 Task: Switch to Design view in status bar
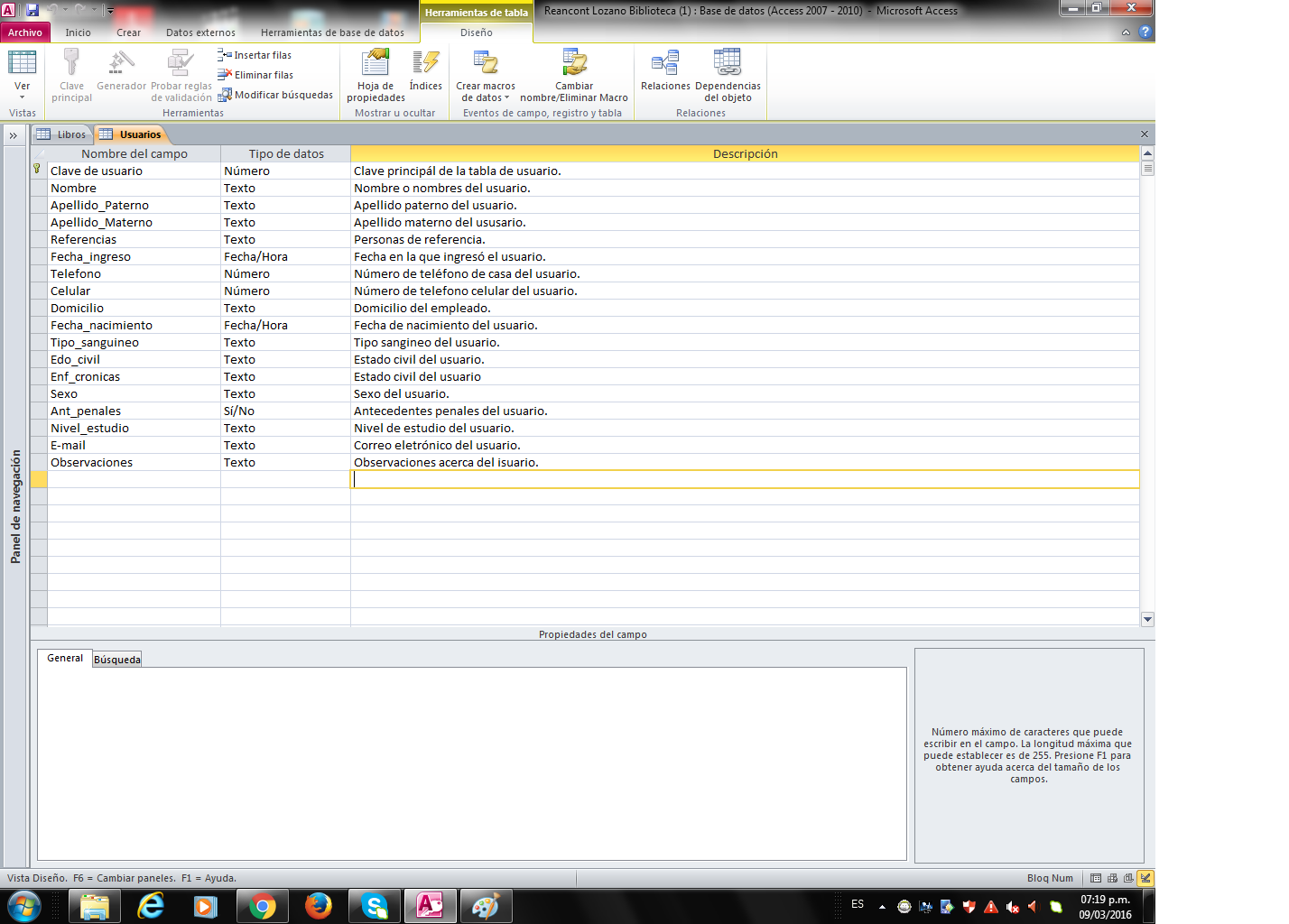[x=1145, y=878]
